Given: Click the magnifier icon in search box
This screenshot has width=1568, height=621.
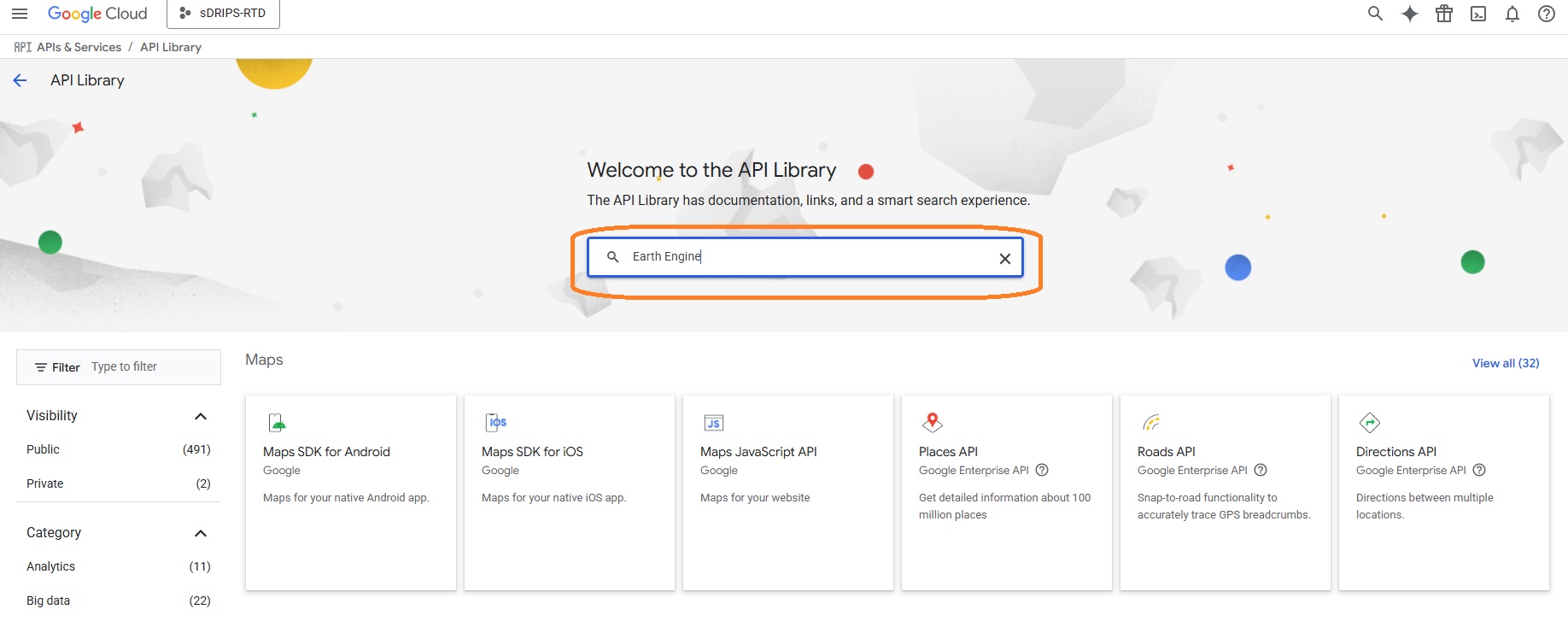Looking at the screenshot, I should 612,256.
